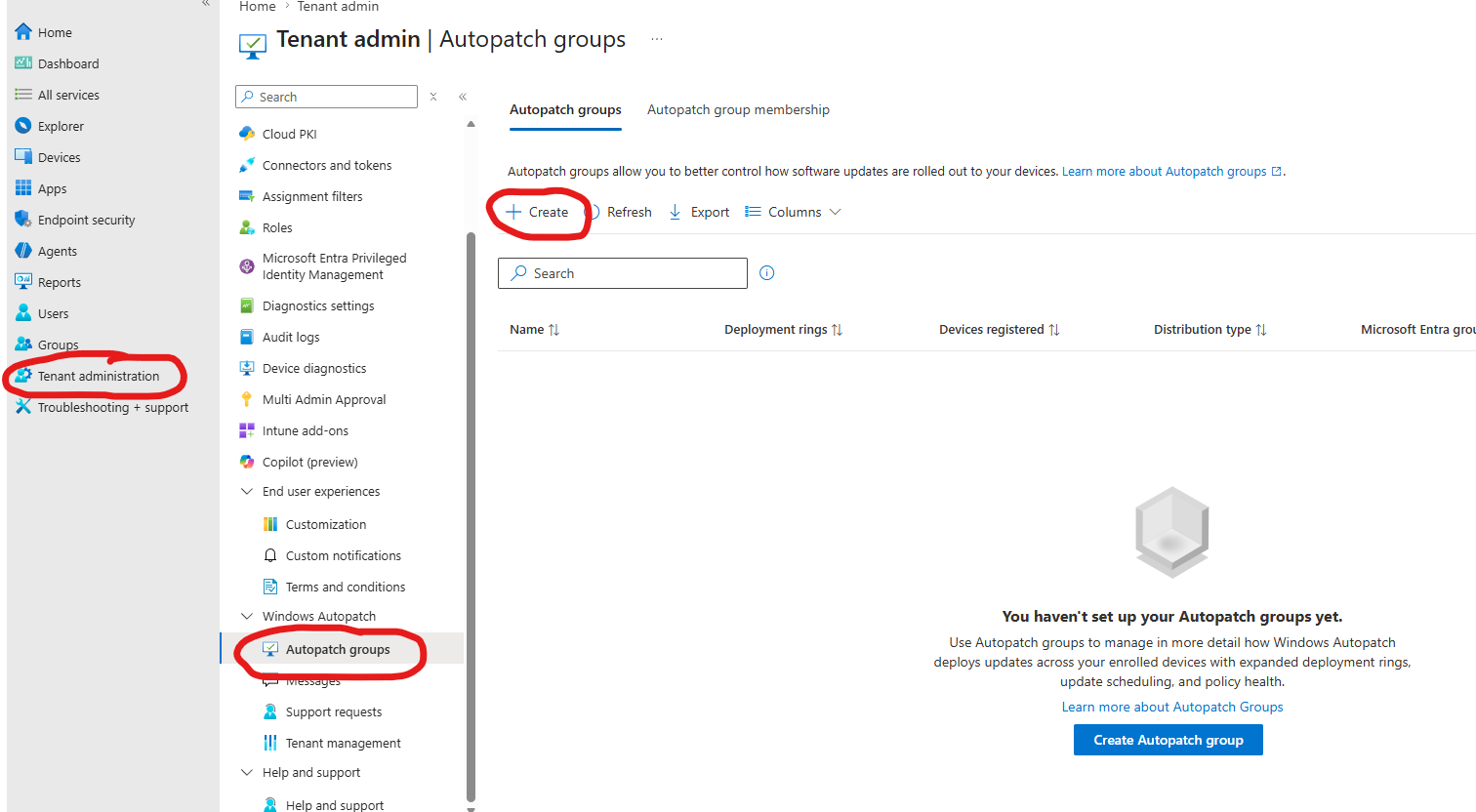This screenshot has height=812, width=1476.
Task: Export the Autopatch groups list
Action: [699, 212]
